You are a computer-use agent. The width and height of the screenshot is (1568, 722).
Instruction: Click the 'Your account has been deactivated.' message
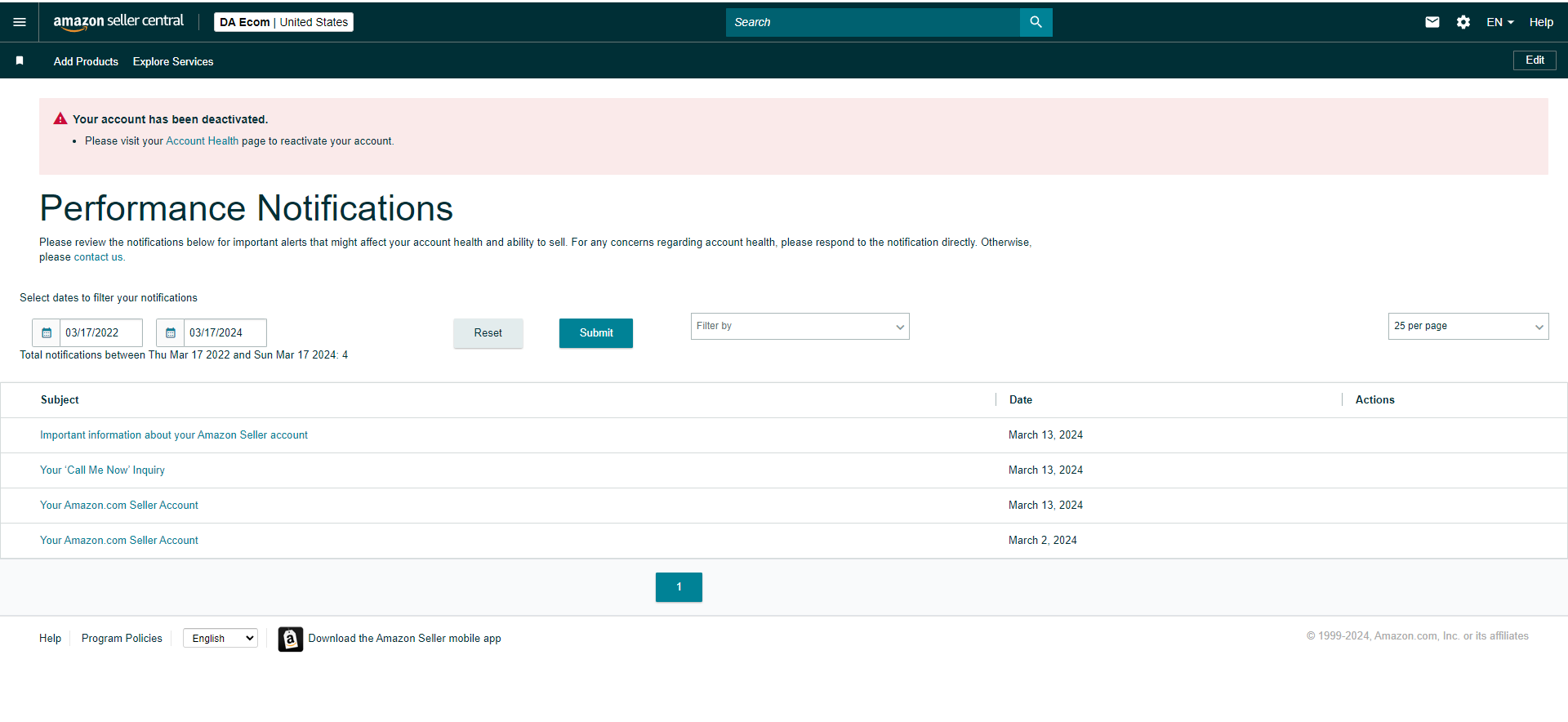(x=170, y=119)
